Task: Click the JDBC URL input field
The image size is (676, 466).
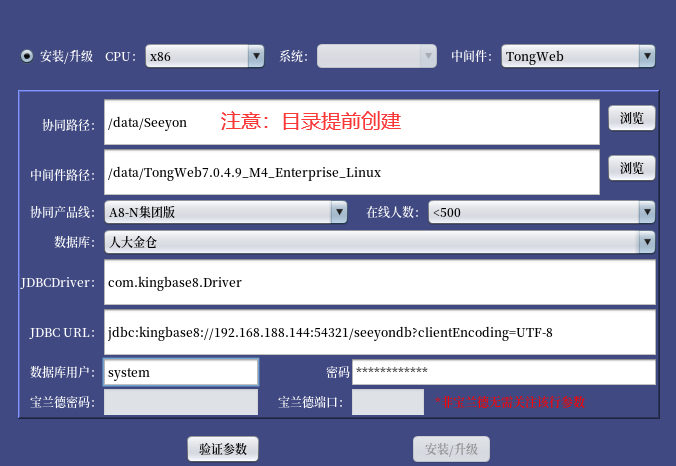Action: pyautogui.click(x=380, y=332)
